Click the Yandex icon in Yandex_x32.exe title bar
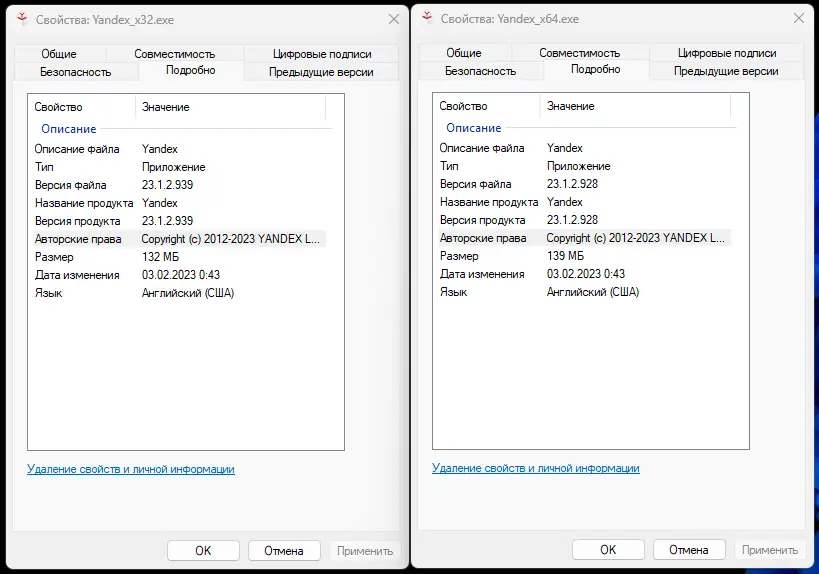This screenshot has height=574, width=819. (21, 18)
